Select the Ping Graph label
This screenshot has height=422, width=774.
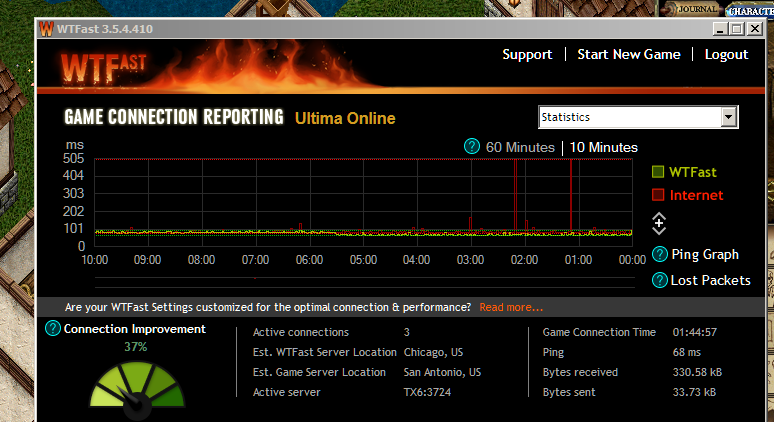[705, 254]
